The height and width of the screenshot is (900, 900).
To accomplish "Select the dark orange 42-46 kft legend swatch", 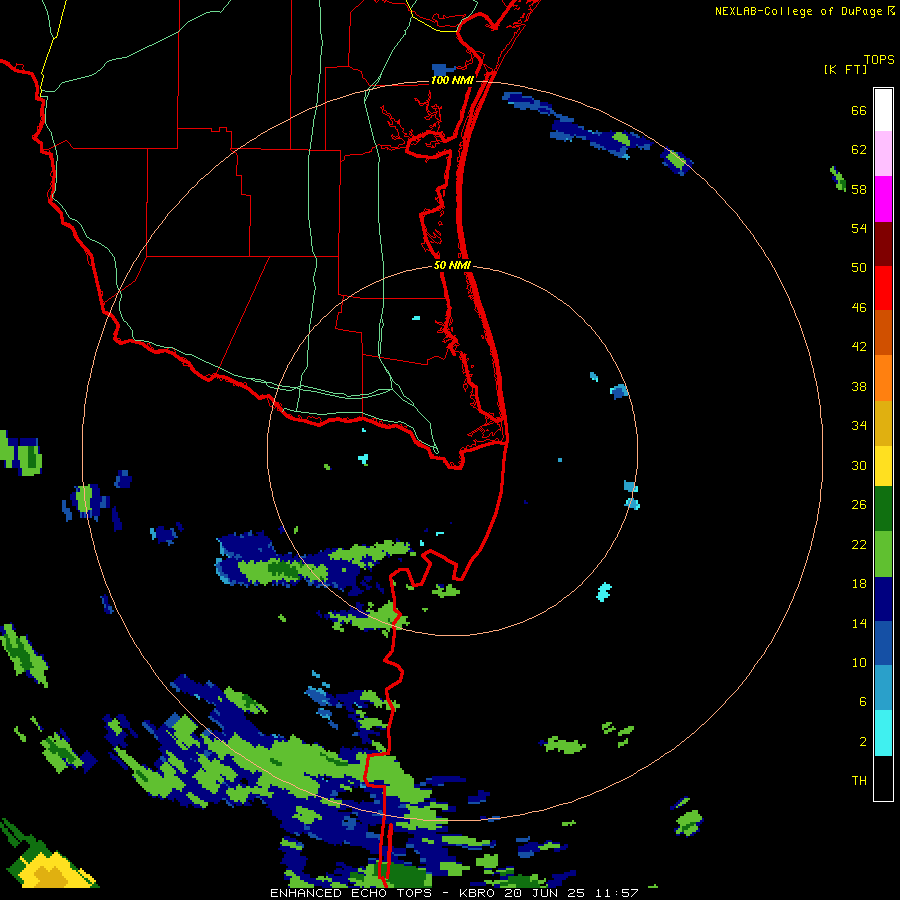I will coord(883,333).
